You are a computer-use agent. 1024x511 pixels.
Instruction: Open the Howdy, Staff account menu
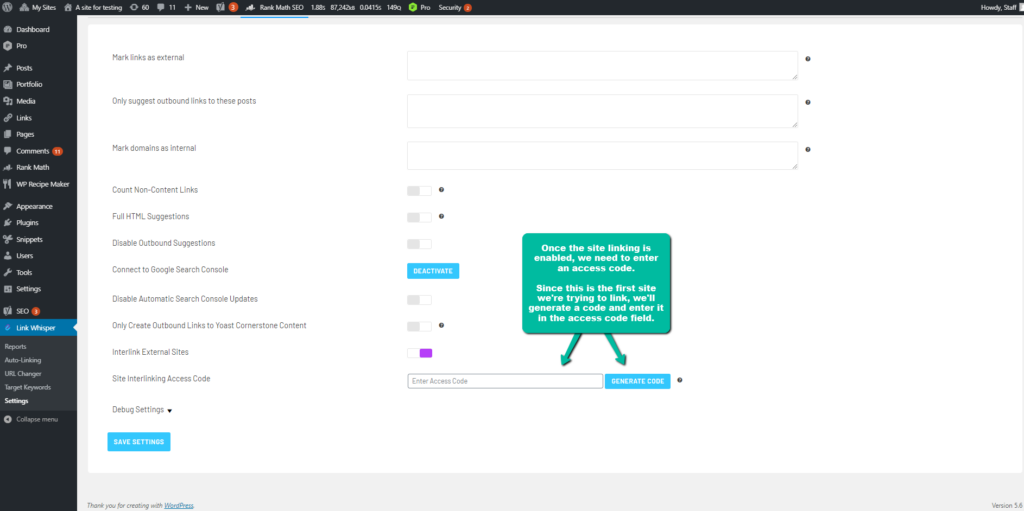(1001, 7)
